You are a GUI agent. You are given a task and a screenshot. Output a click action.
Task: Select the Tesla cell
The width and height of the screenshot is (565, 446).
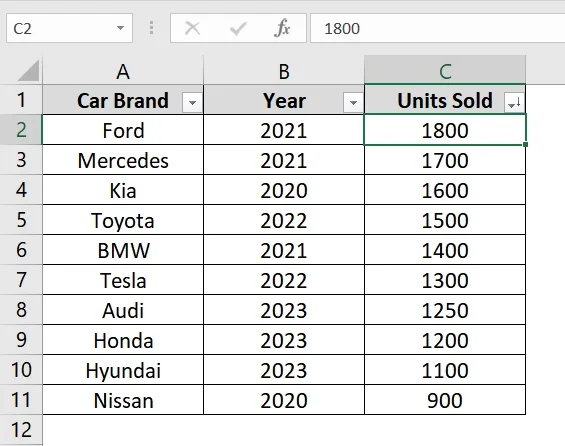(123, 280)
